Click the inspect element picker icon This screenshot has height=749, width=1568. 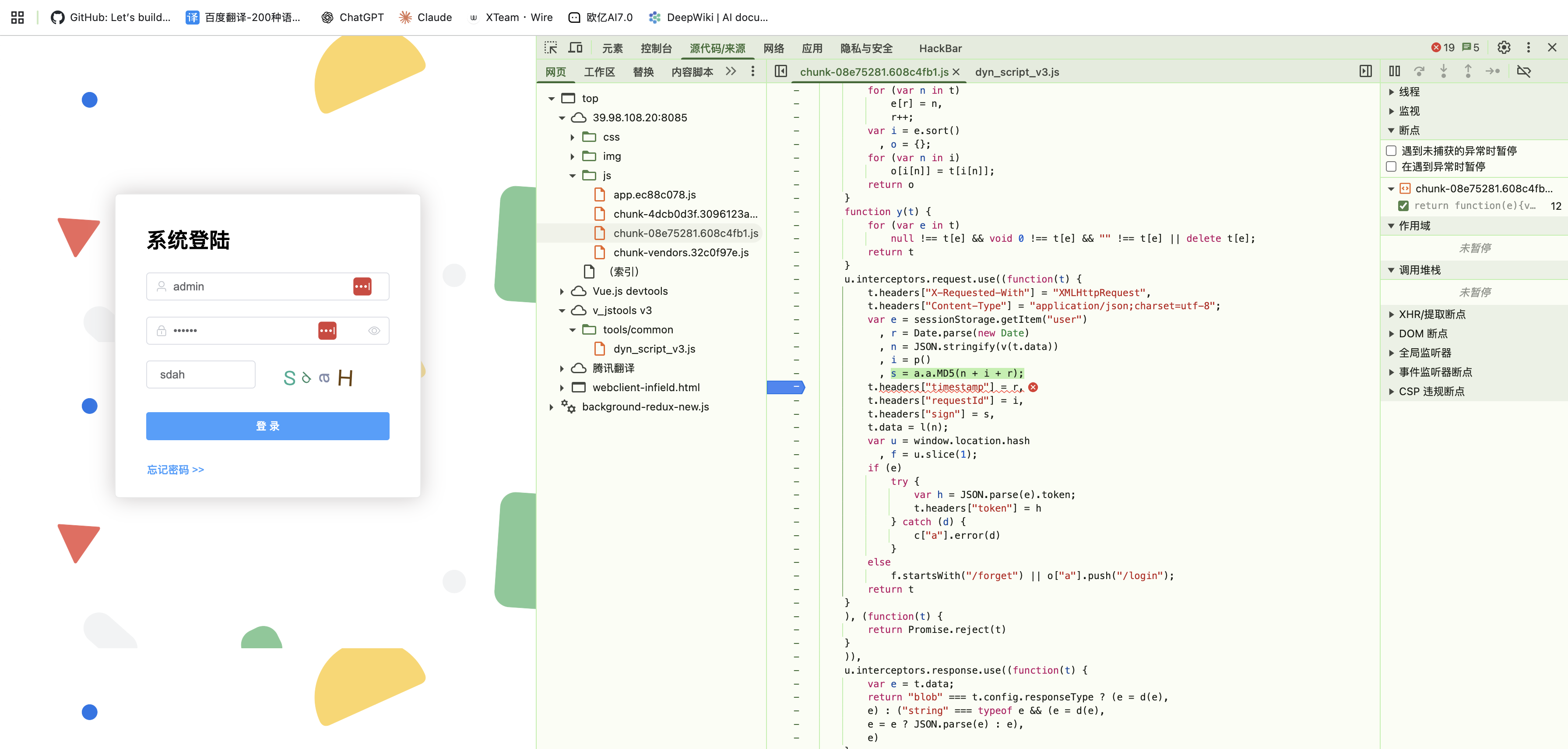551,47
